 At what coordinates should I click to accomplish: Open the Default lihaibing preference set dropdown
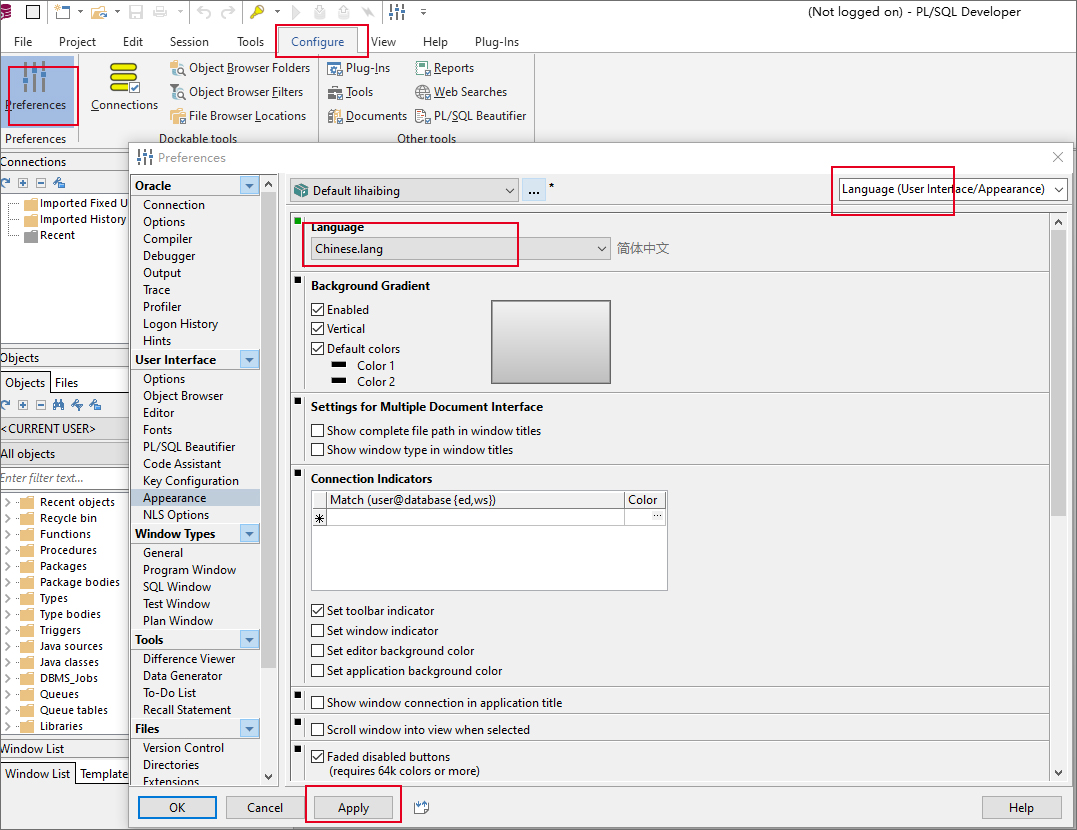pos(405,190)
